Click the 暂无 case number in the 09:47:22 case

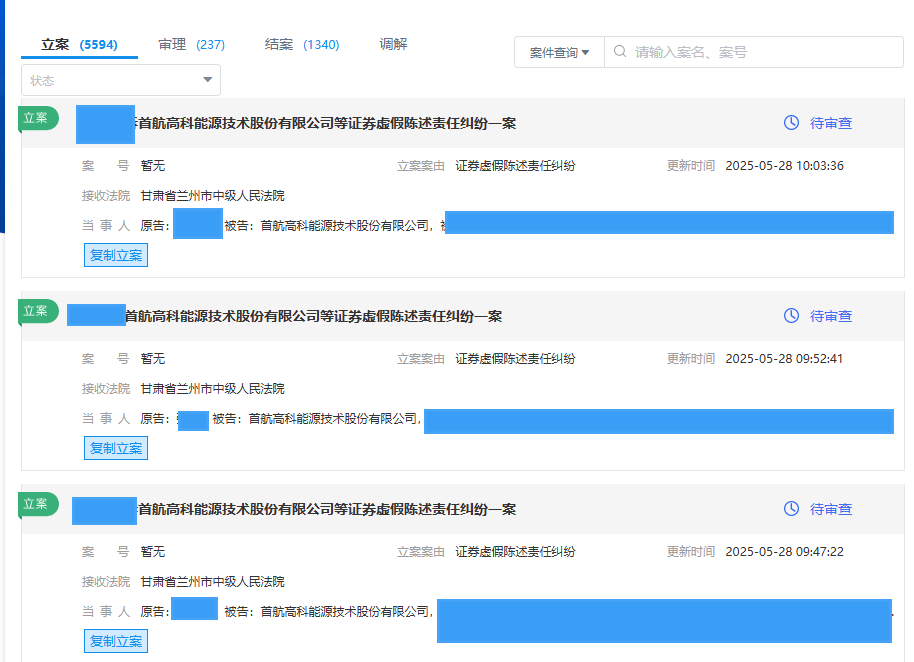[x=153, y=552]
